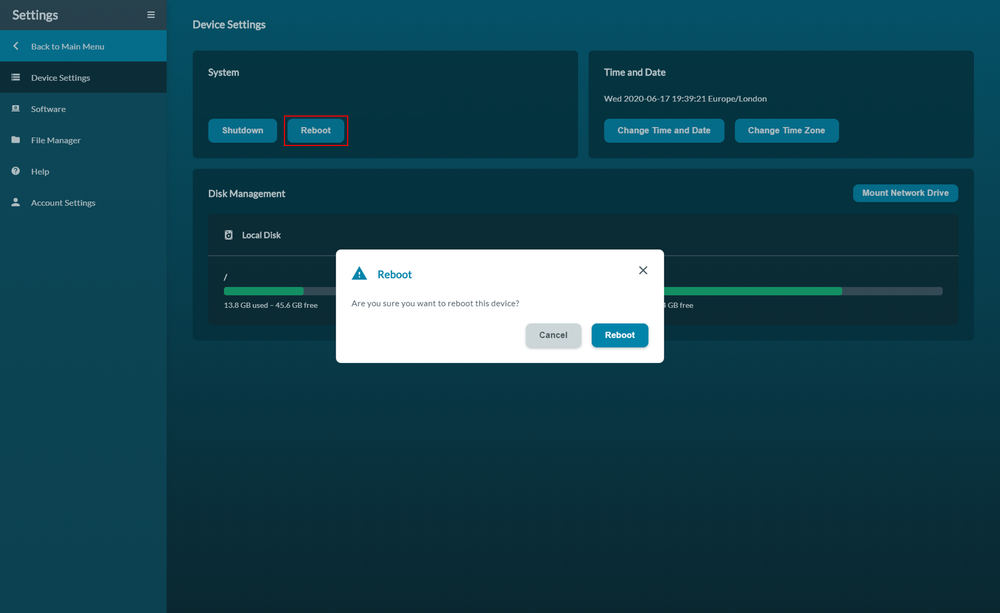Viewport: 1000px width, 613px height.
Task: Go to Back to Main Menu
Action: point(84,46)
